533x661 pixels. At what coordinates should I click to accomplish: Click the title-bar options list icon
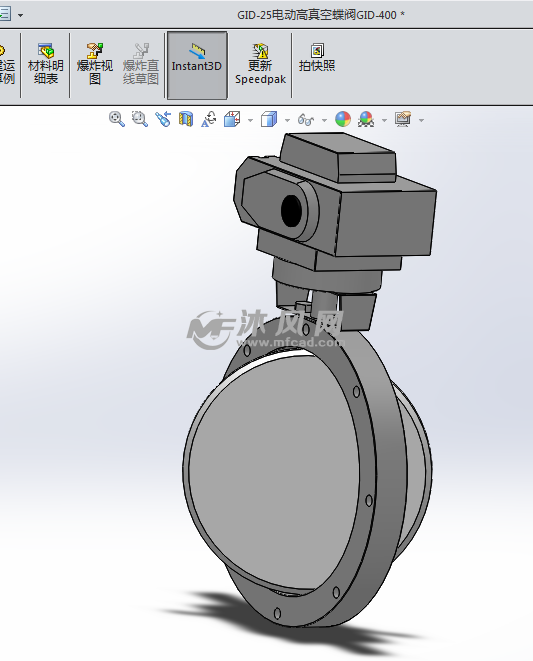point(5,15)
